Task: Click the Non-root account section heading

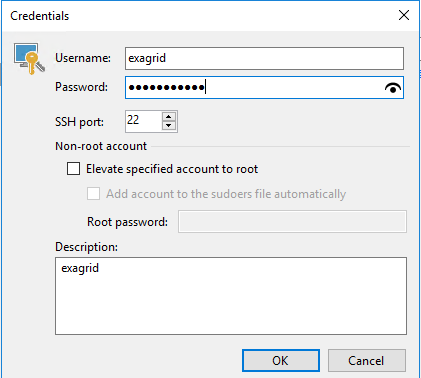Action: point(101,146)
